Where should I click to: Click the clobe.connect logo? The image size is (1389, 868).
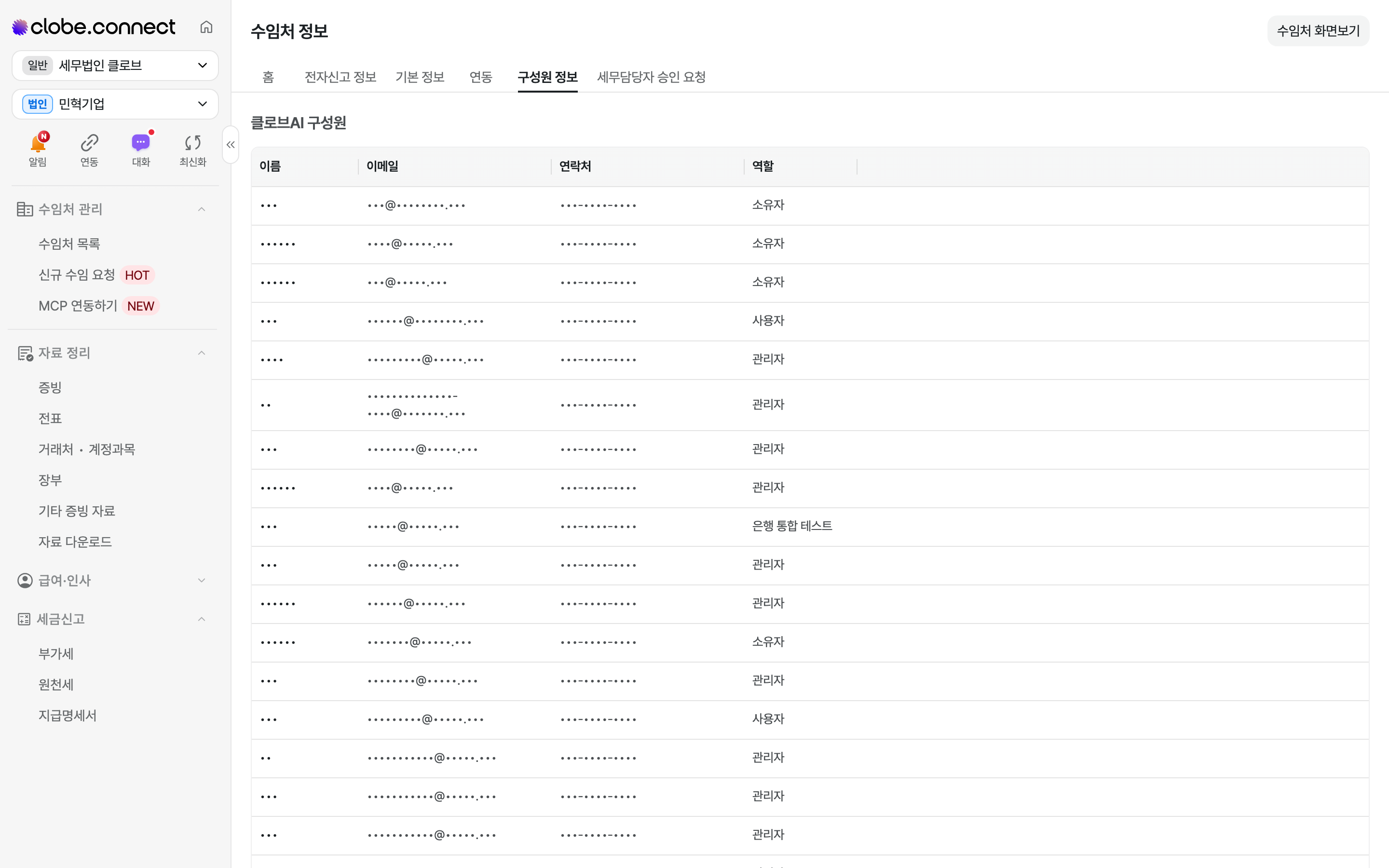pos(94,27)
